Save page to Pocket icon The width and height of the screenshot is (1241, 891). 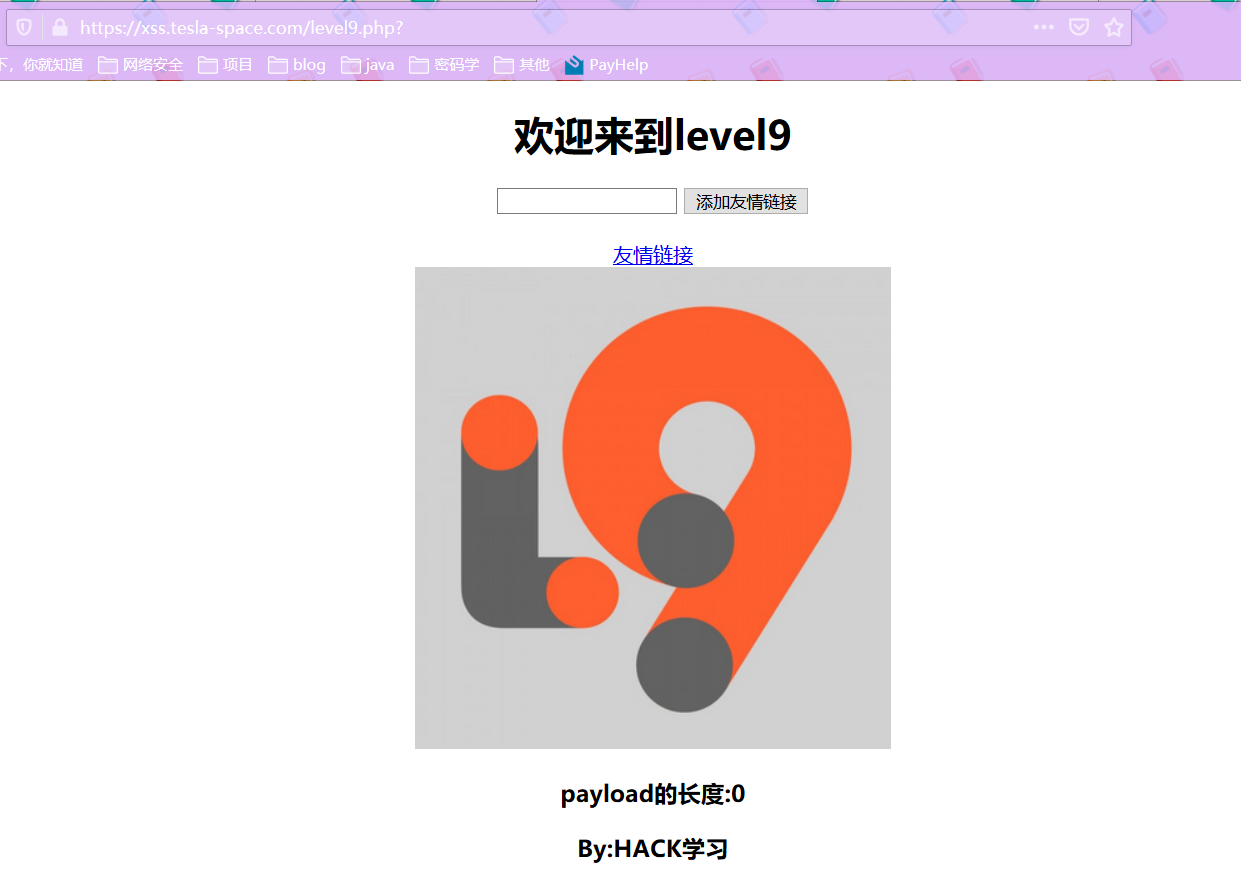click(1079, 27)
